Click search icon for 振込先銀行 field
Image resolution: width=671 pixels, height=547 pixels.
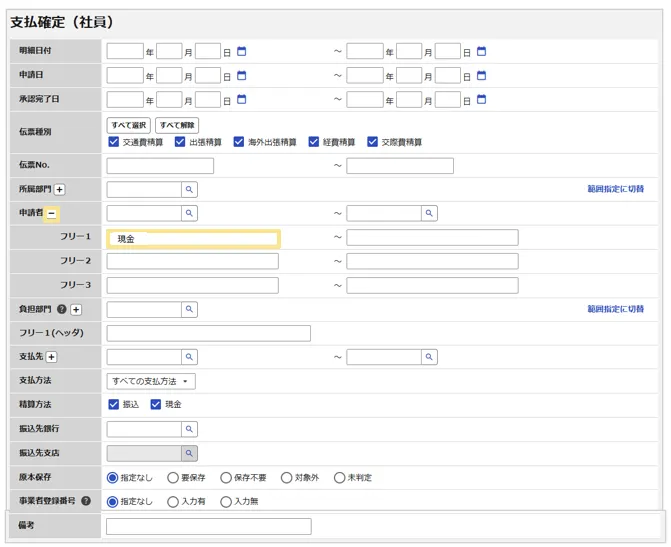(189, 429)
